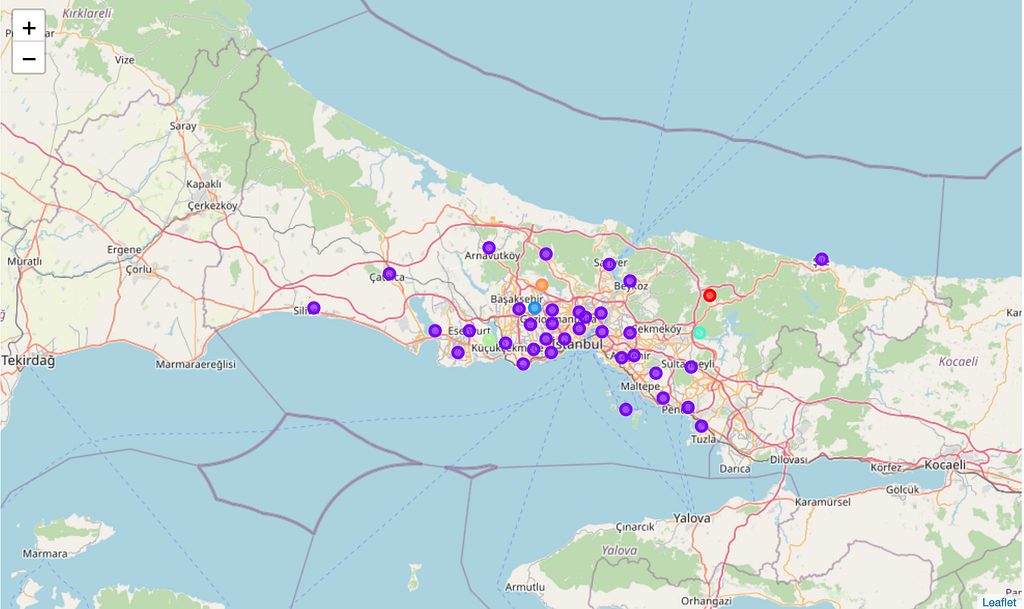Click the Karamürsel town label

pos(823,502)
